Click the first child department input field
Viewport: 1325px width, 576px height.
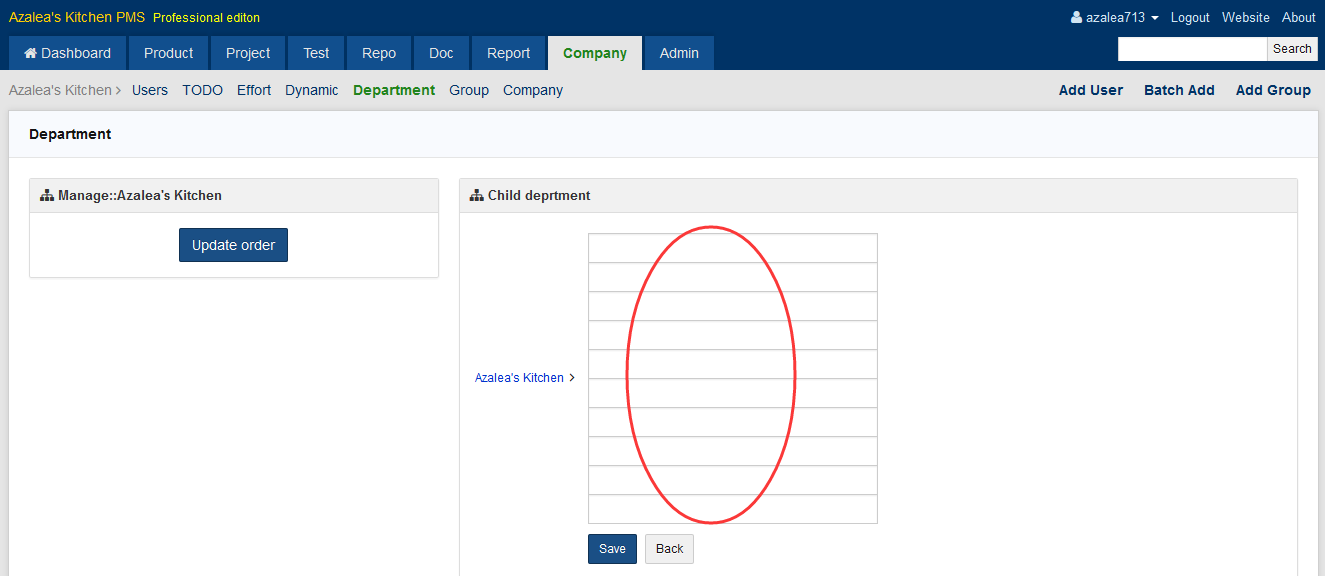732,248
